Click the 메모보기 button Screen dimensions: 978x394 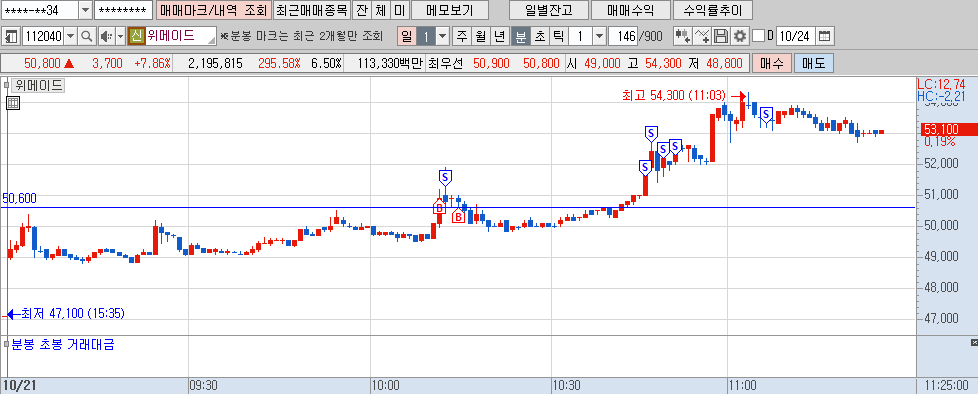click(x=450, y=10)
